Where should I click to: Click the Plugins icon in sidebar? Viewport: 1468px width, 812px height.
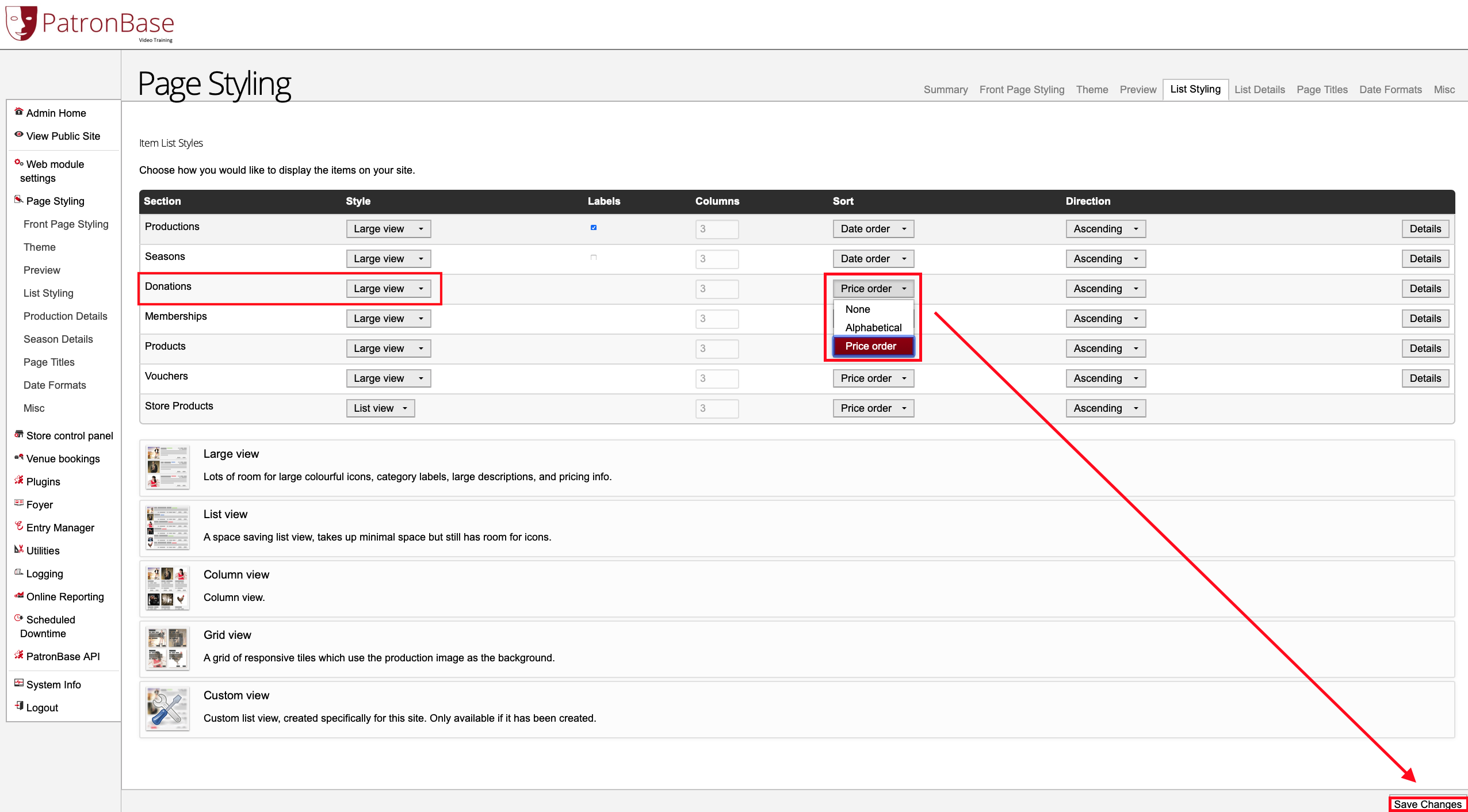pos(19,480)
